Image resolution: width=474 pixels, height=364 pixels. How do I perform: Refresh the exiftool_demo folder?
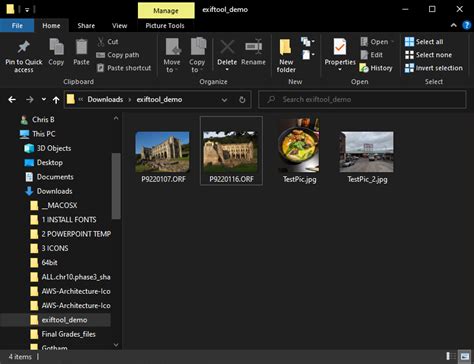pos(242,100)
